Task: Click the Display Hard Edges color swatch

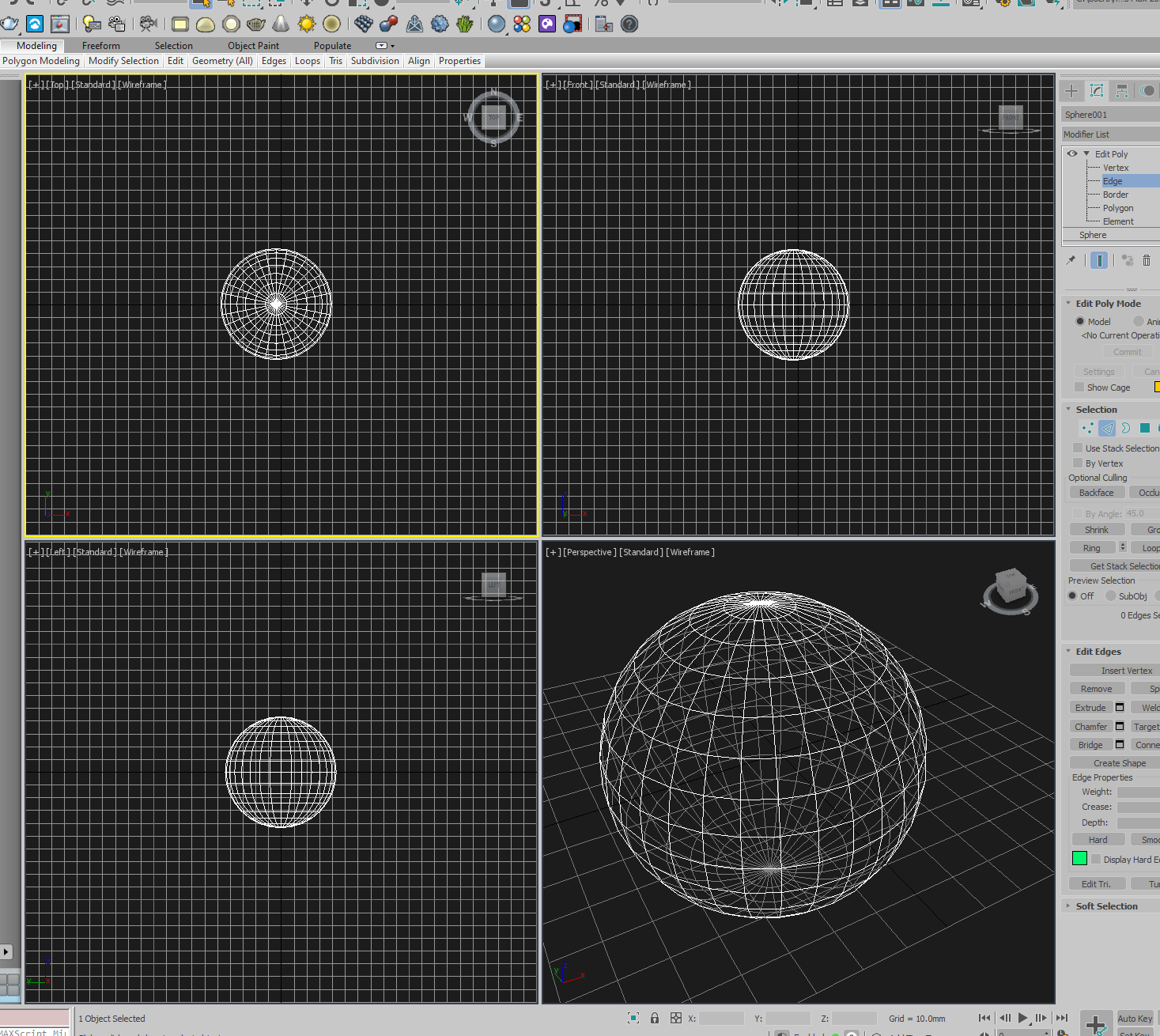Action: point(1079,858)
